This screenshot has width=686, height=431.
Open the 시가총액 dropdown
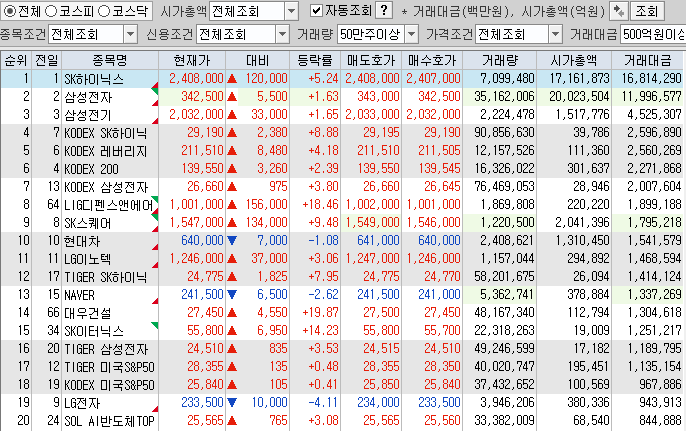pos(291,11)
